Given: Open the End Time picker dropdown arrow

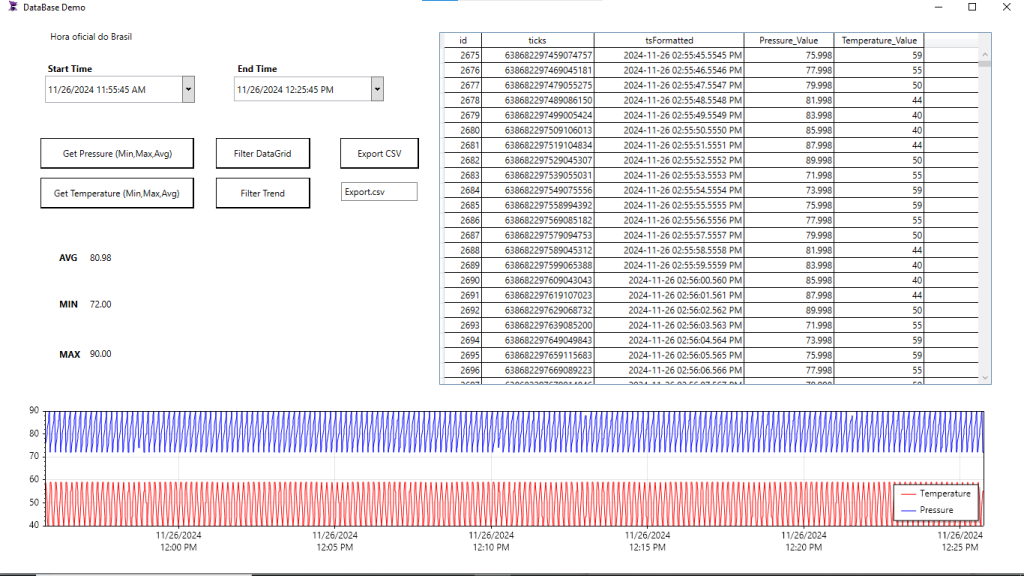Looking at the screenshot, I should (x=377, y=89).
